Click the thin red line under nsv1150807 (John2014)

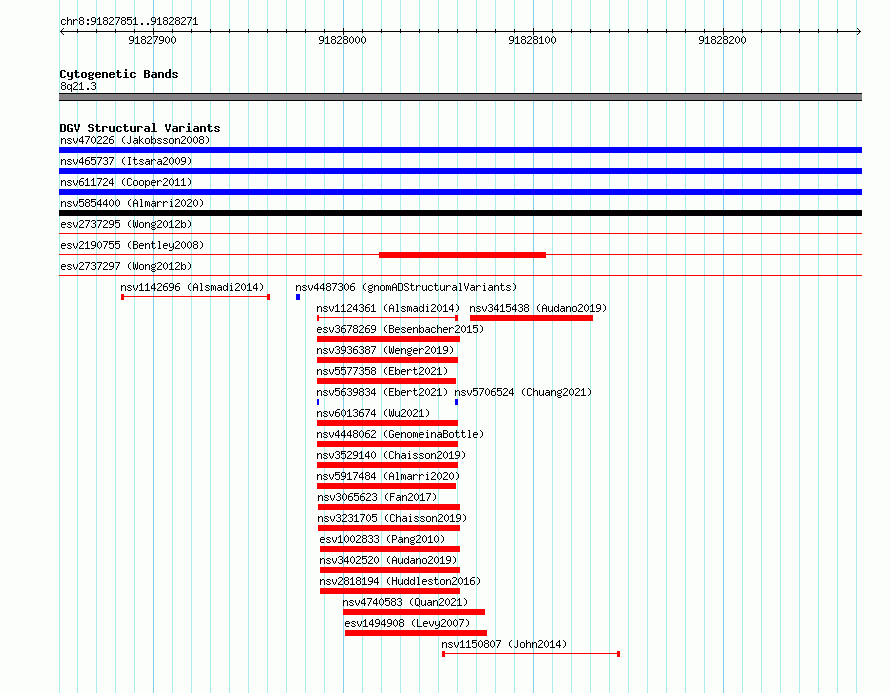tap(531, 654)
